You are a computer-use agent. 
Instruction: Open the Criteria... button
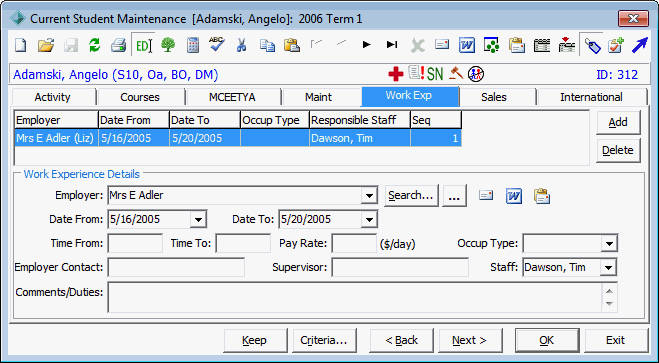click(x=324, y=340)
